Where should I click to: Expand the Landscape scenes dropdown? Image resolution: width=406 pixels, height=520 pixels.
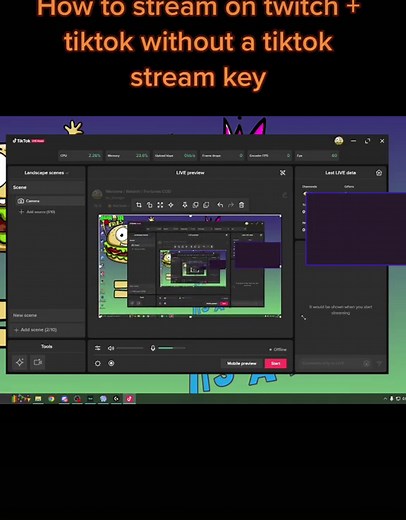tap(46, 173)
